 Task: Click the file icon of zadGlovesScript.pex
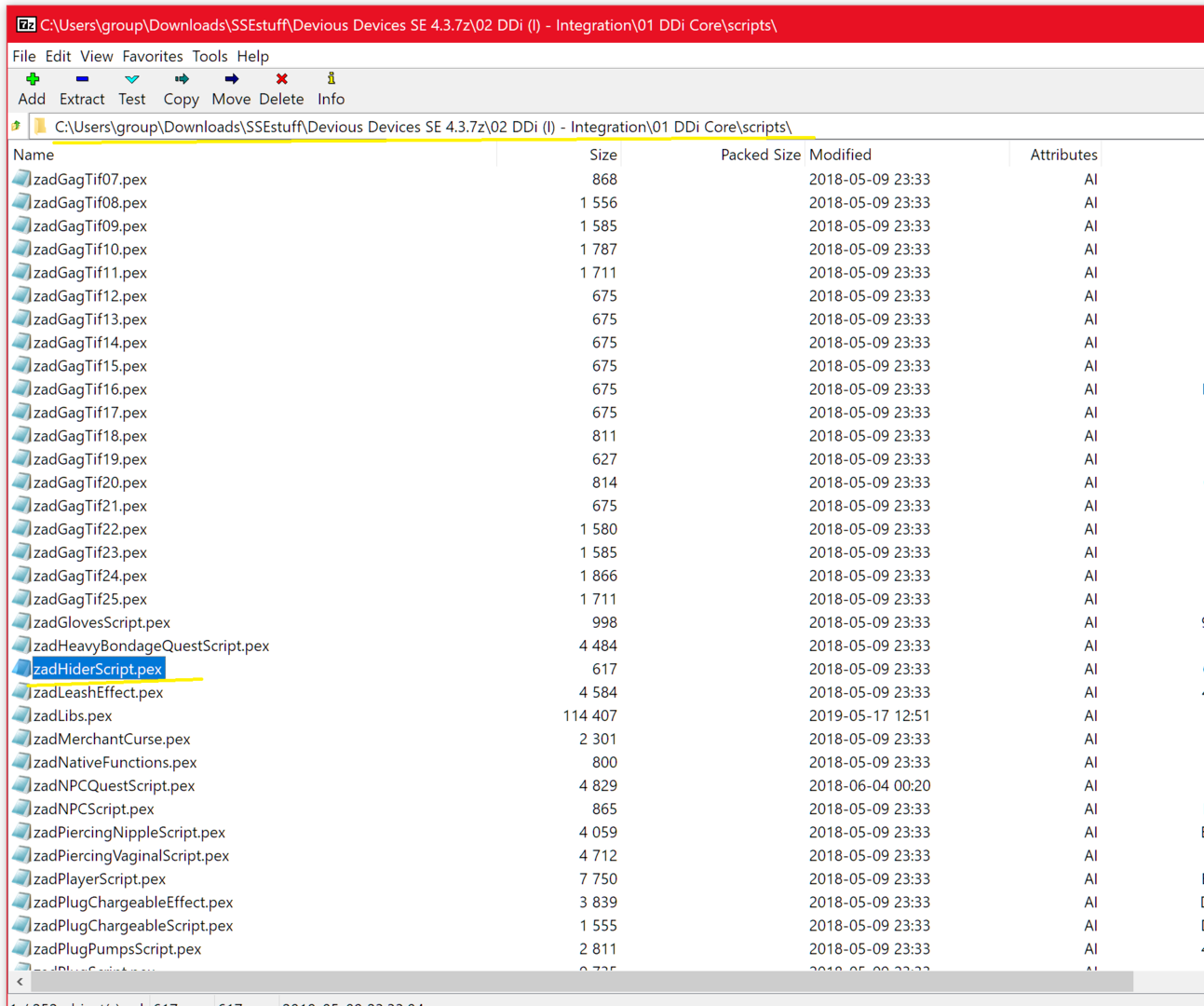tap(22, 622)
